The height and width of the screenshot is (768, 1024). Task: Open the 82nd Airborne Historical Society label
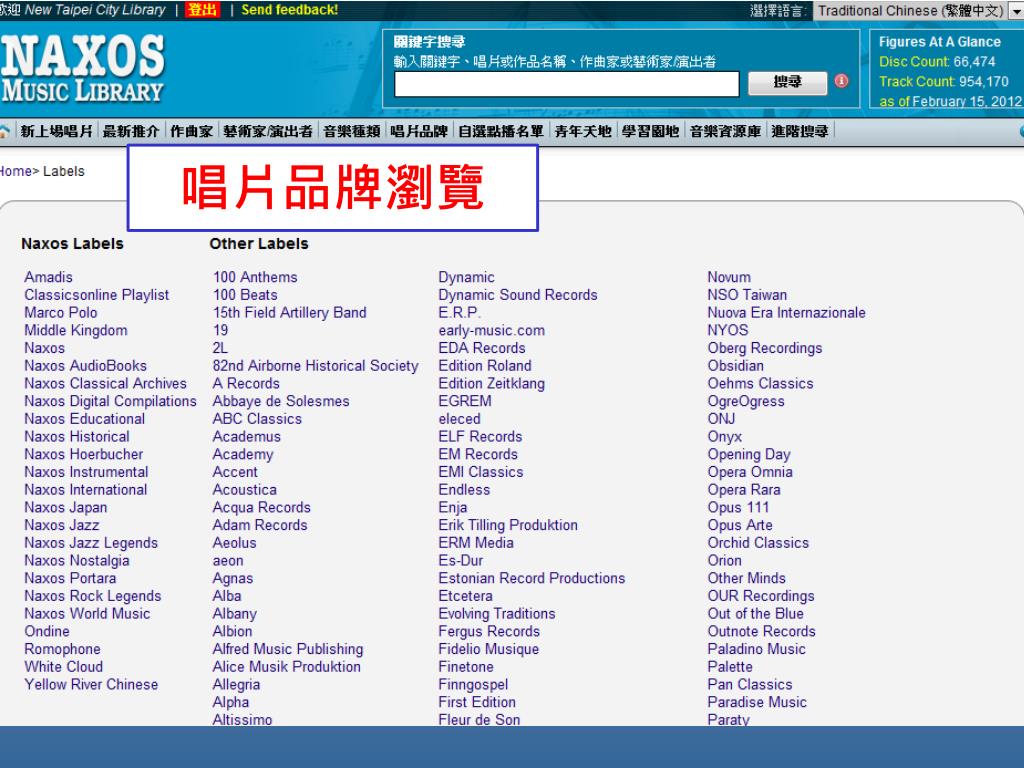pos(315,366)
